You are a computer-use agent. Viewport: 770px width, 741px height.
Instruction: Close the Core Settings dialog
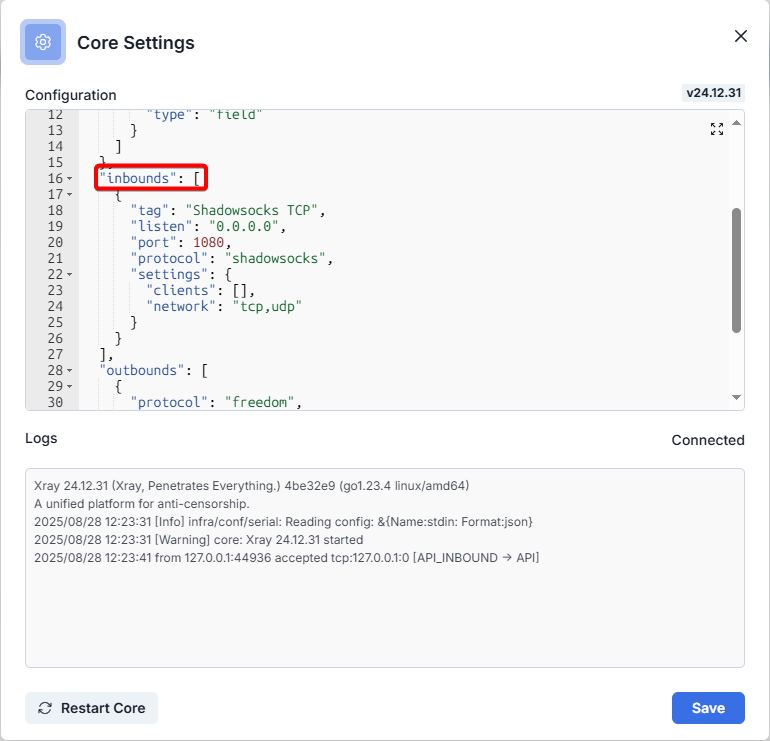point(741,36)
